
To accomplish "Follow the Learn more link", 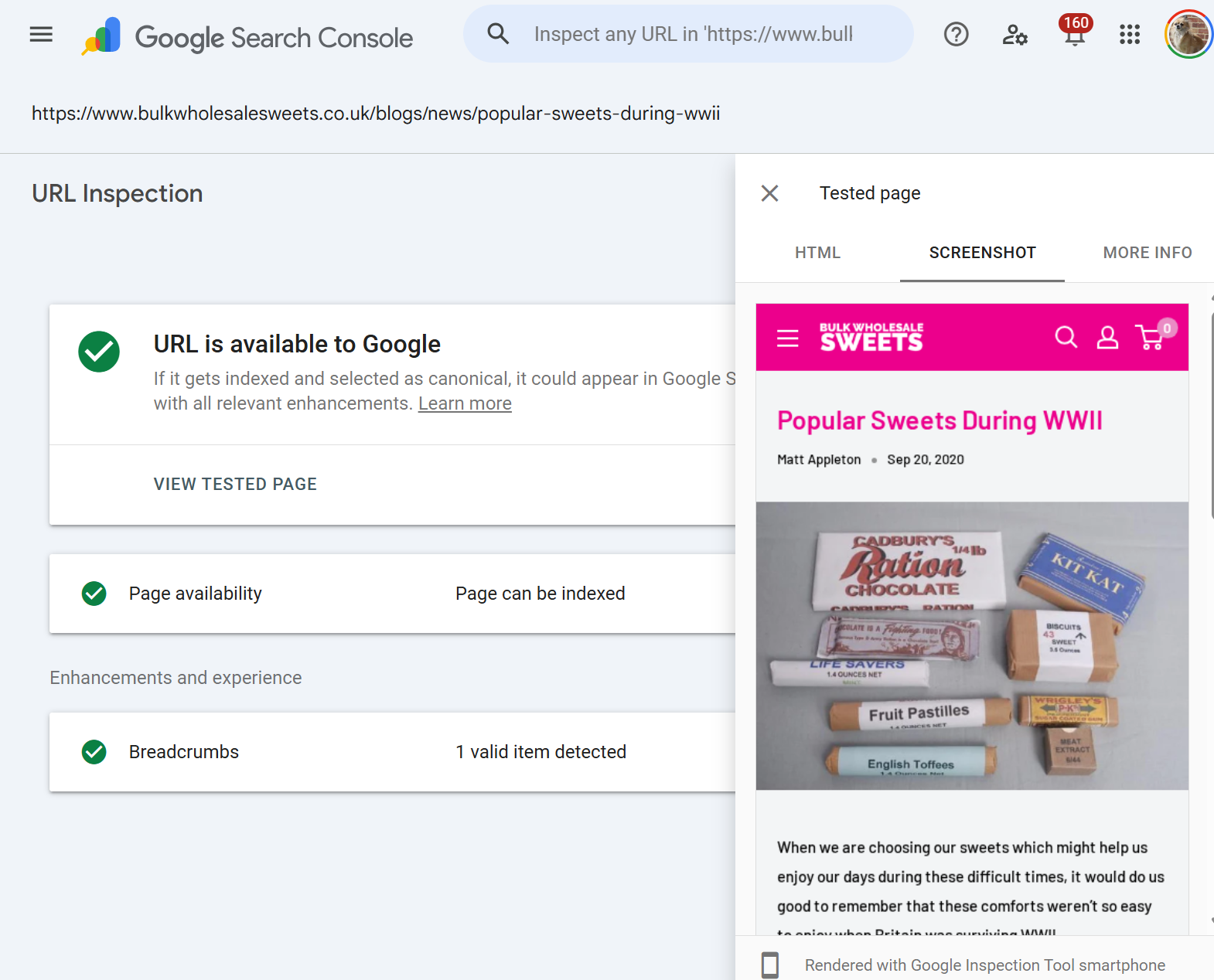I will (x=465, y=403).
